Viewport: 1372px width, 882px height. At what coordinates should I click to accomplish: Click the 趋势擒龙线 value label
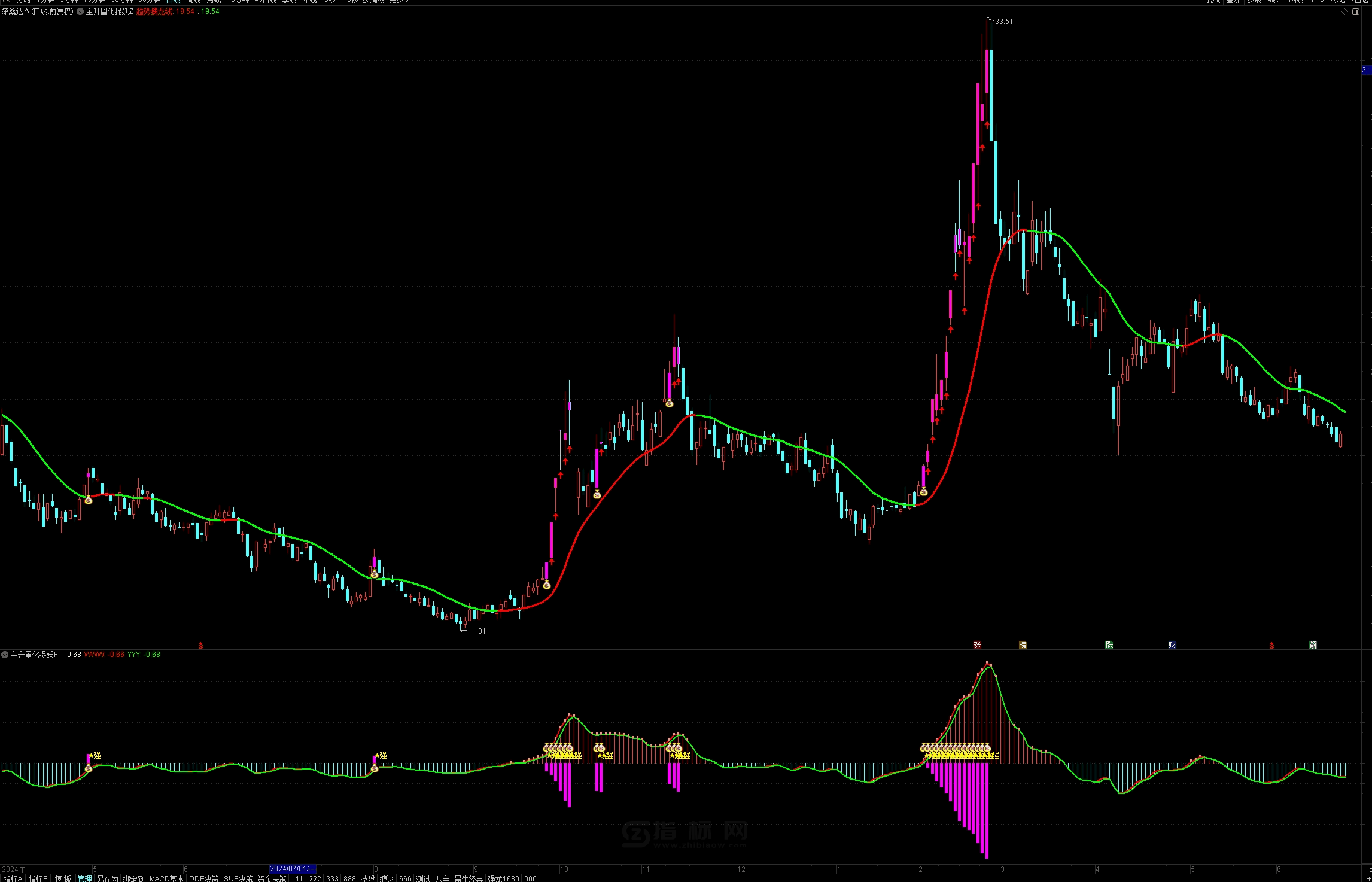[x=165, y=11]
